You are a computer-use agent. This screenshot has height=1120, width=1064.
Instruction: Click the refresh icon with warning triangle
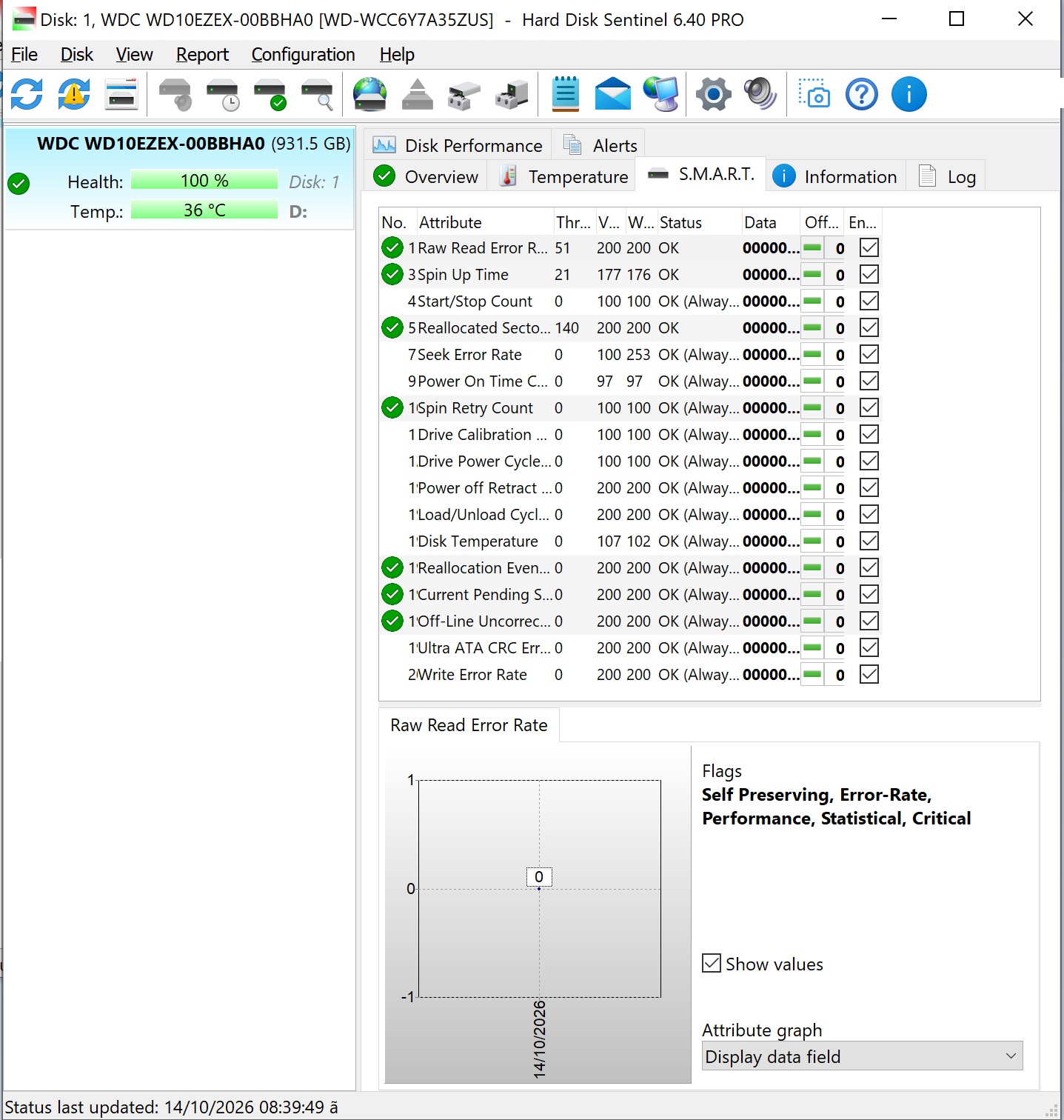pos(74,95)
